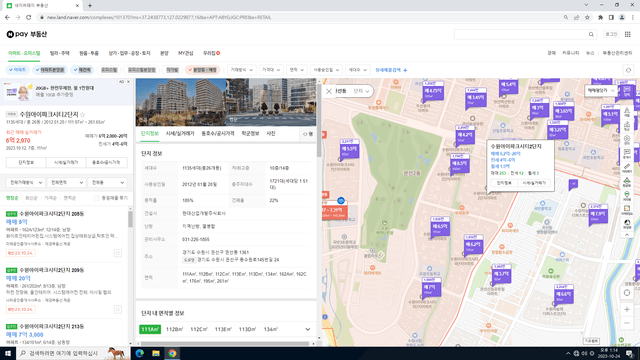Zoom in the map with the plus button

[x=627, y=309]
